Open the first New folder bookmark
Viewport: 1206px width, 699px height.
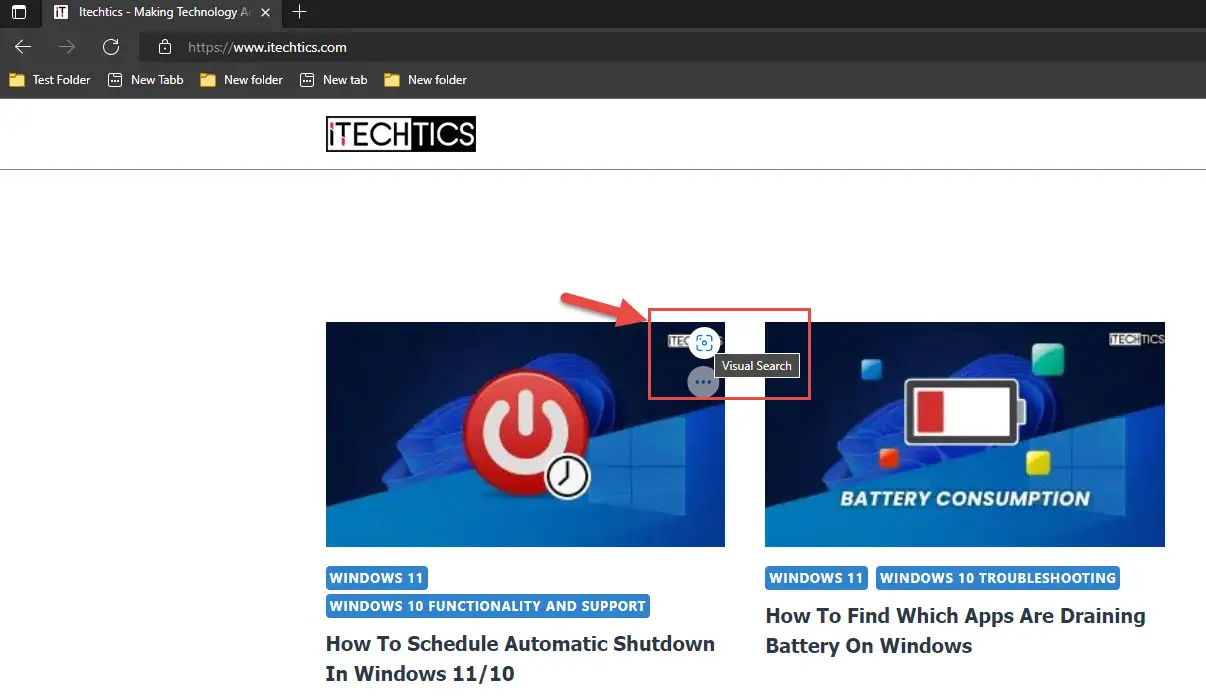coord(241,80)
